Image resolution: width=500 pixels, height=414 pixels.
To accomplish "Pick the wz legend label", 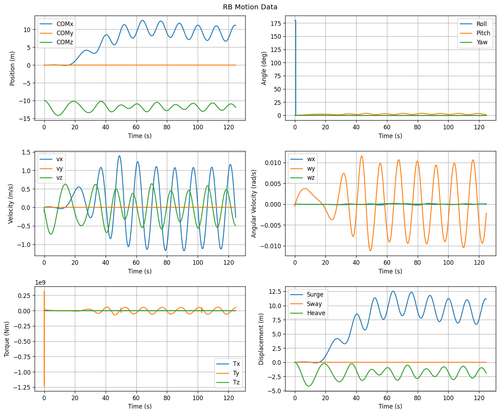I will click(311, 178).
